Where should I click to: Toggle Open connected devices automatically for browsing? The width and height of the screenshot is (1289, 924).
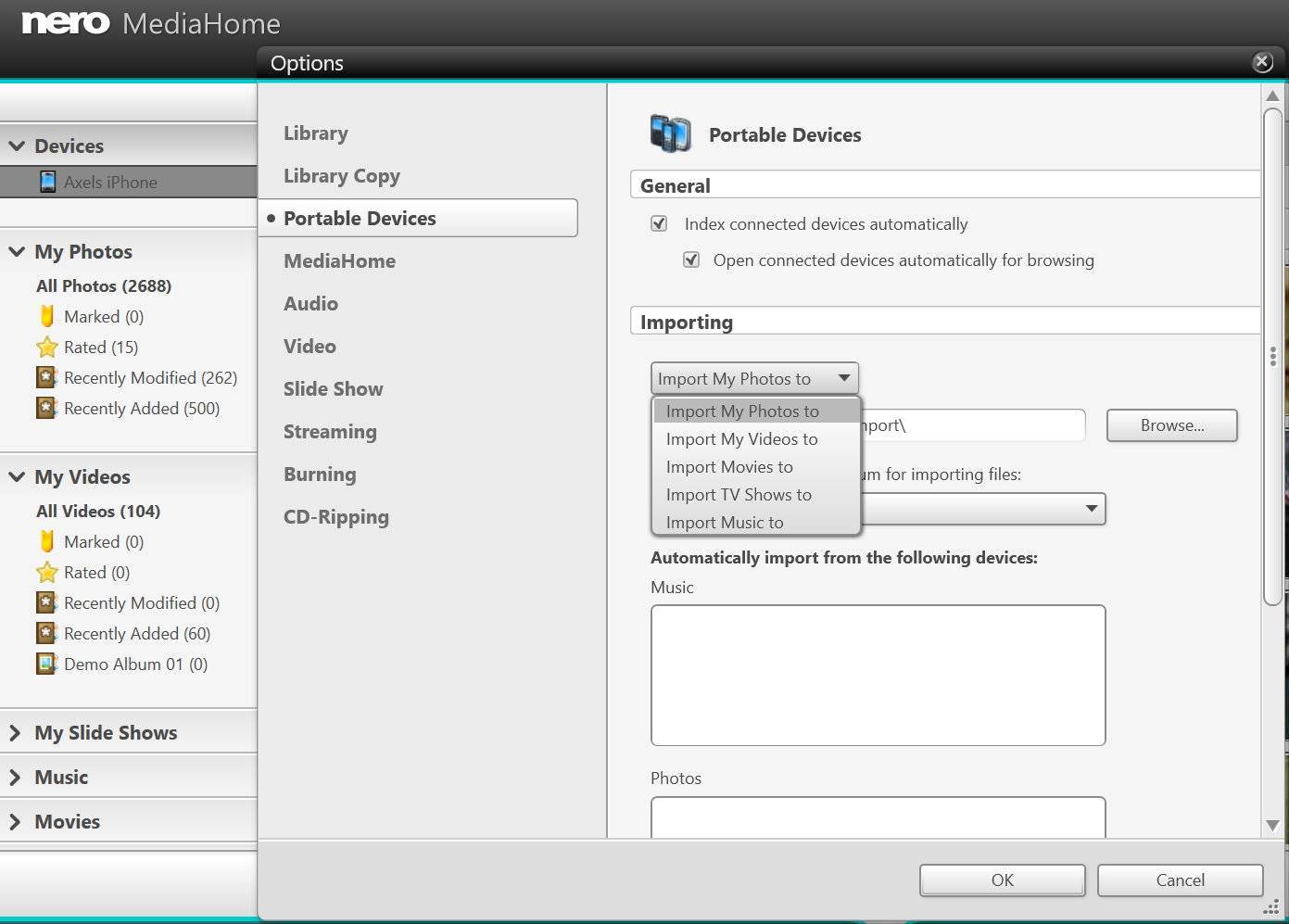tap(691, 259)
